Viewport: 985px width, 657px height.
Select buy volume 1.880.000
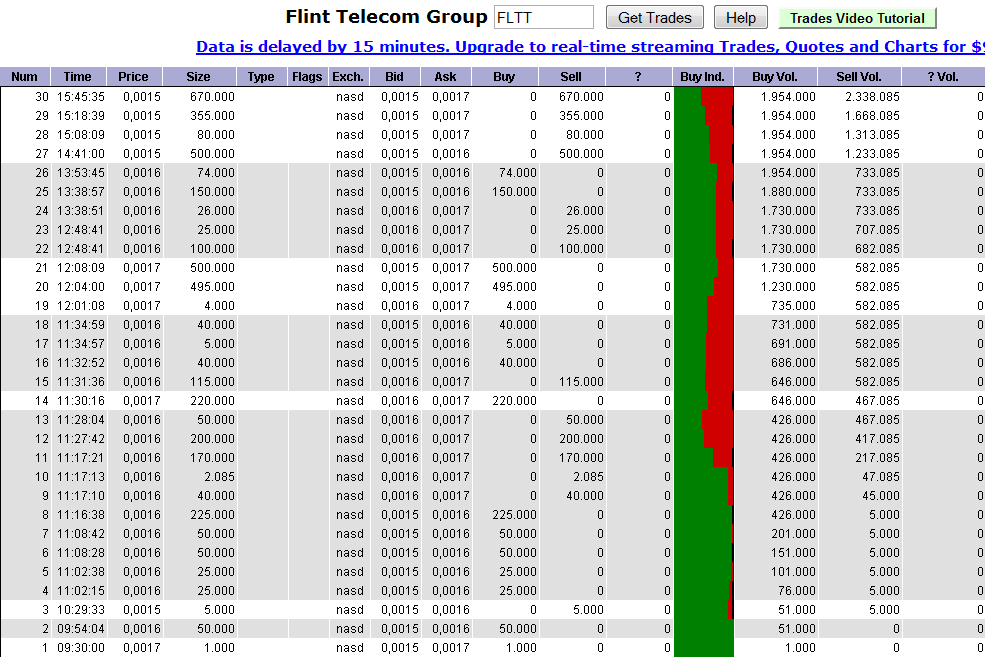(x=788, y=192)
